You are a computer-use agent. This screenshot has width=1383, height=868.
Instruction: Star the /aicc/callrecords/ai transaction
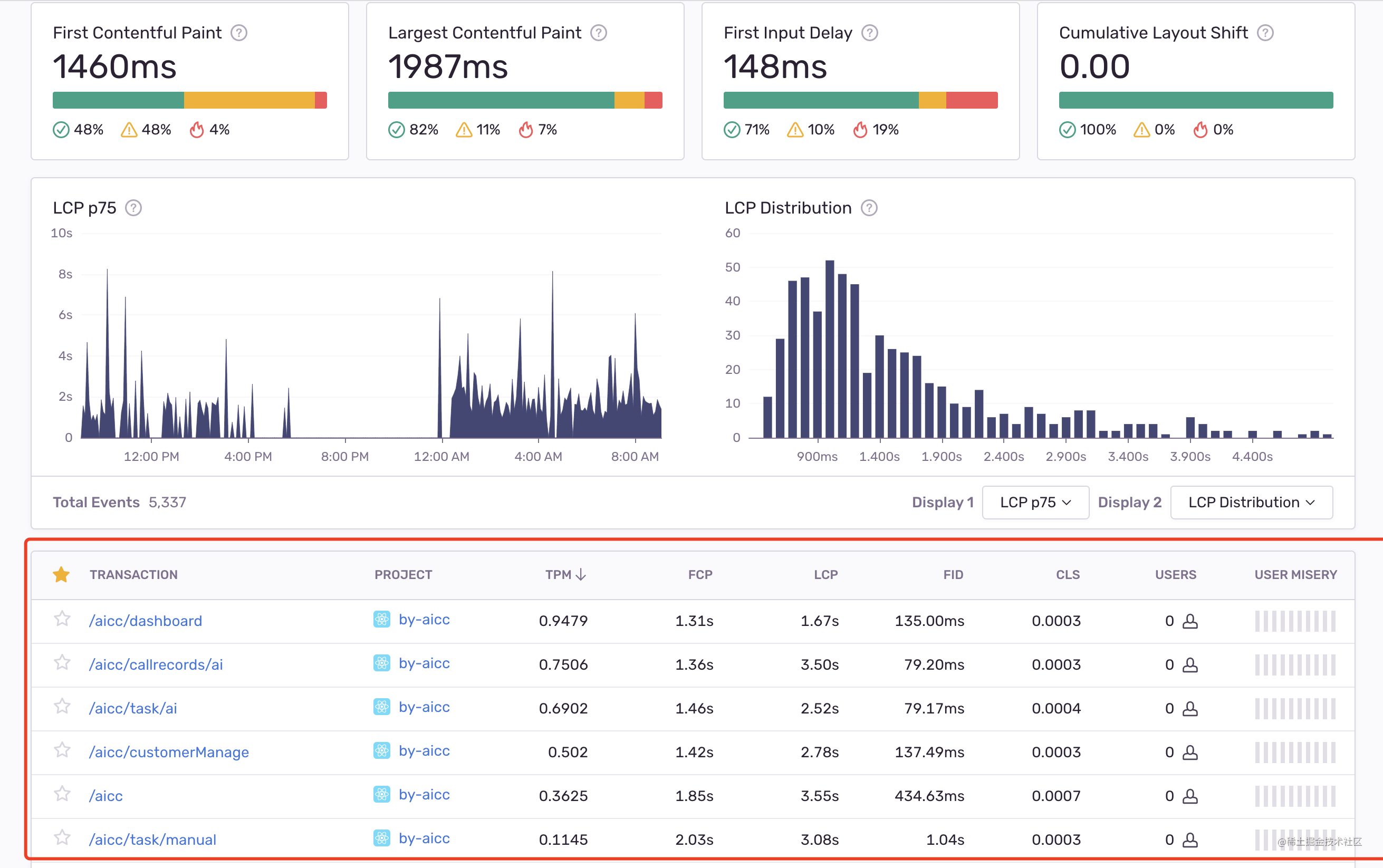click(62, 662)
